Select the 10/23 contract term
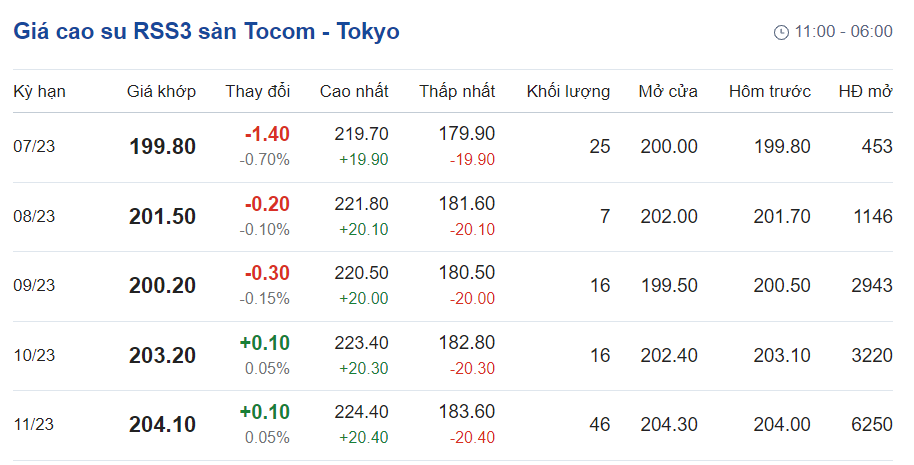 click(x=34, y=355)
